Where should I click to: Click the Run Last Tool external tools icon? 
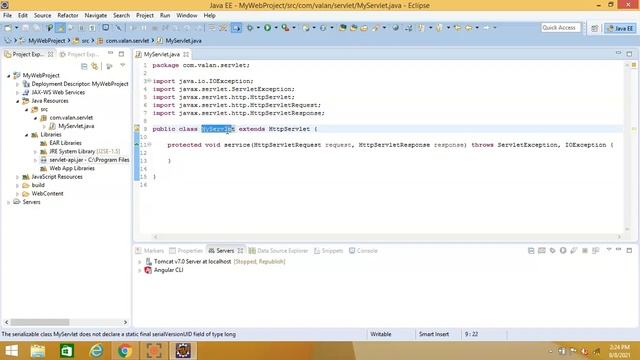285,28
